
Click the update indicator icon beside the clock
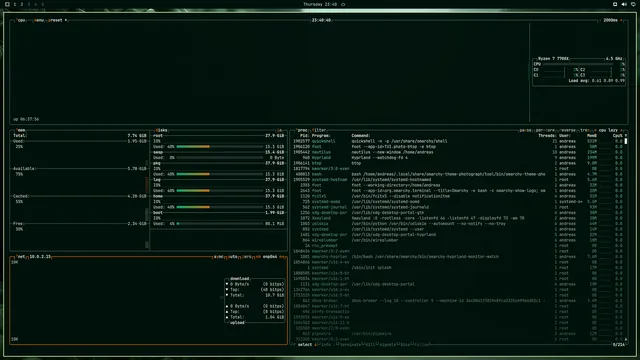343,4
